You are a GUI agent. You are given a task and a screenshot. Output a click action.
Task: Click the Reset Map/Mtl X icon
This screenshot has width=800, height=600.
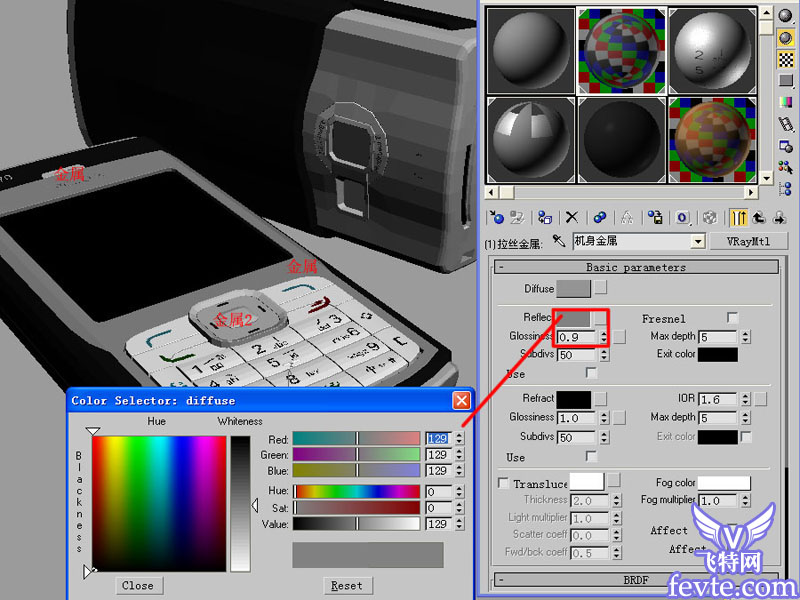[572, 218]
